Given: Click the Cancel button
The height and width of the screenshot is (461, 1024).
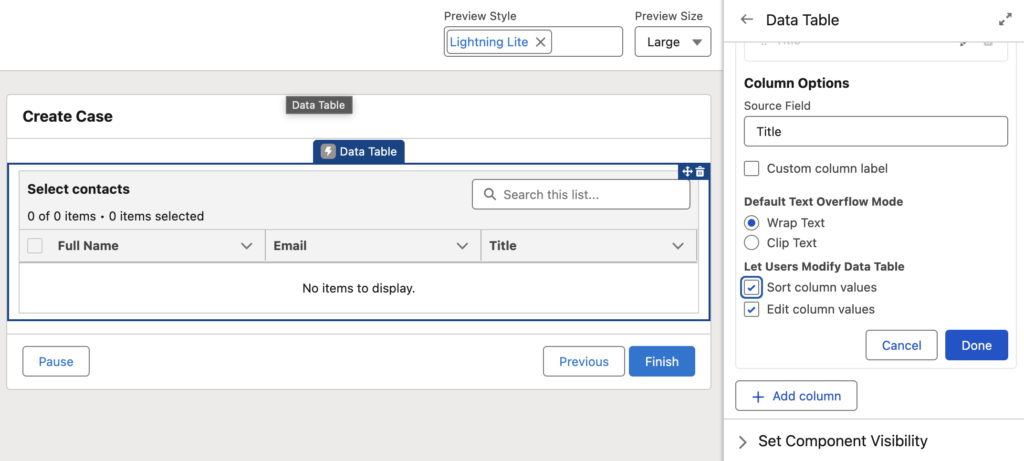Looking at the screenshot, I should pyautogui.click(x=901, y=345).
